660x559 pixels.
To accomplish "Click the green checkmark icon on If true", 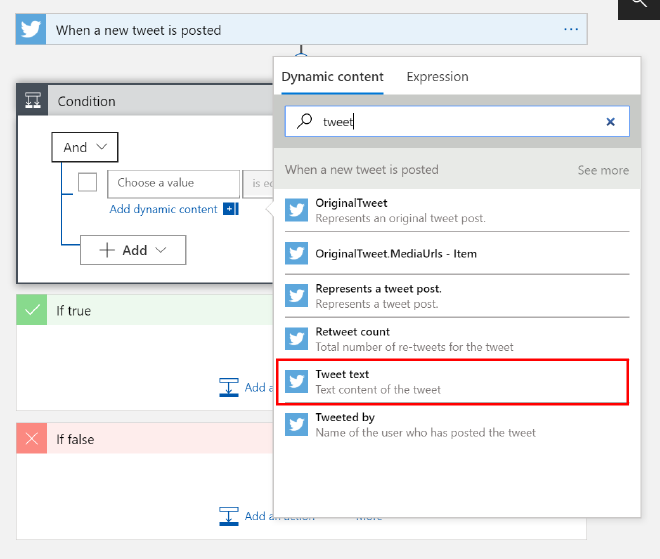I will [x=32, y=311].
